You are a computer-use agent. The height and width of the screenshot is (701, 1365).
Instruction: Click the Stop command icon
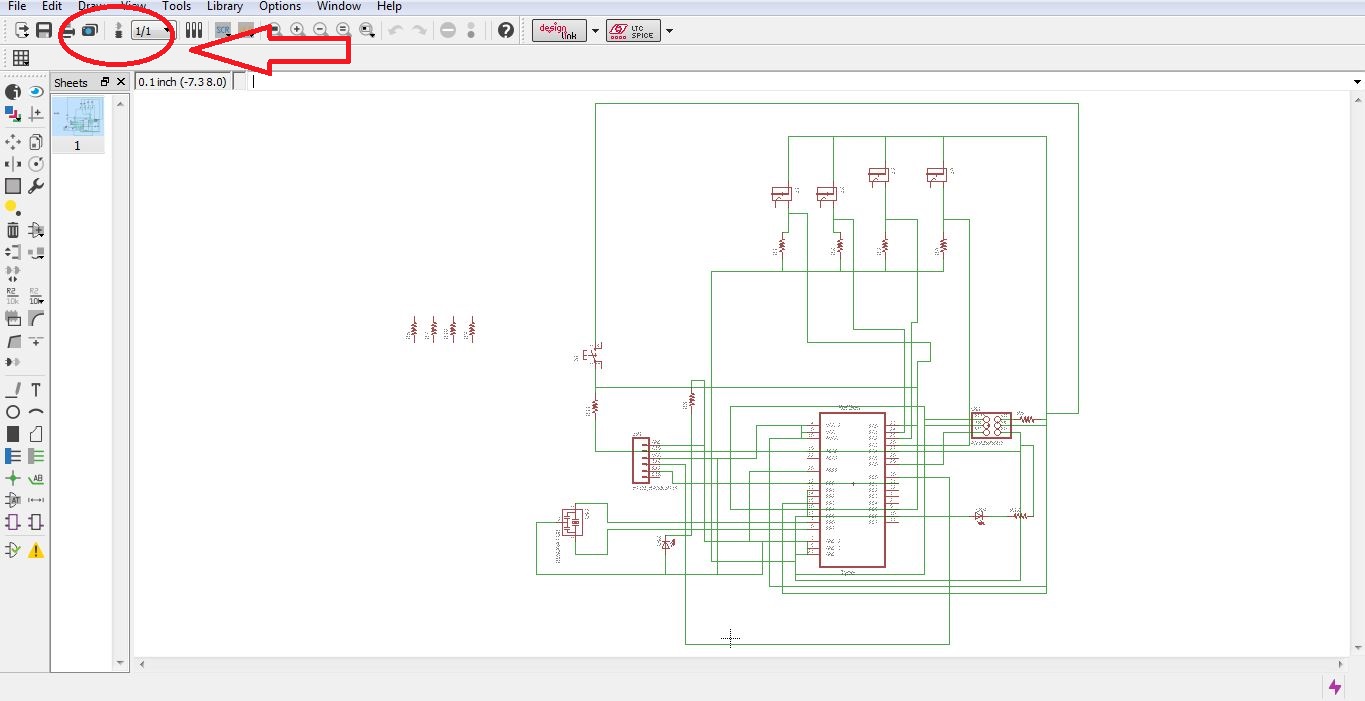tap(448, 31)
